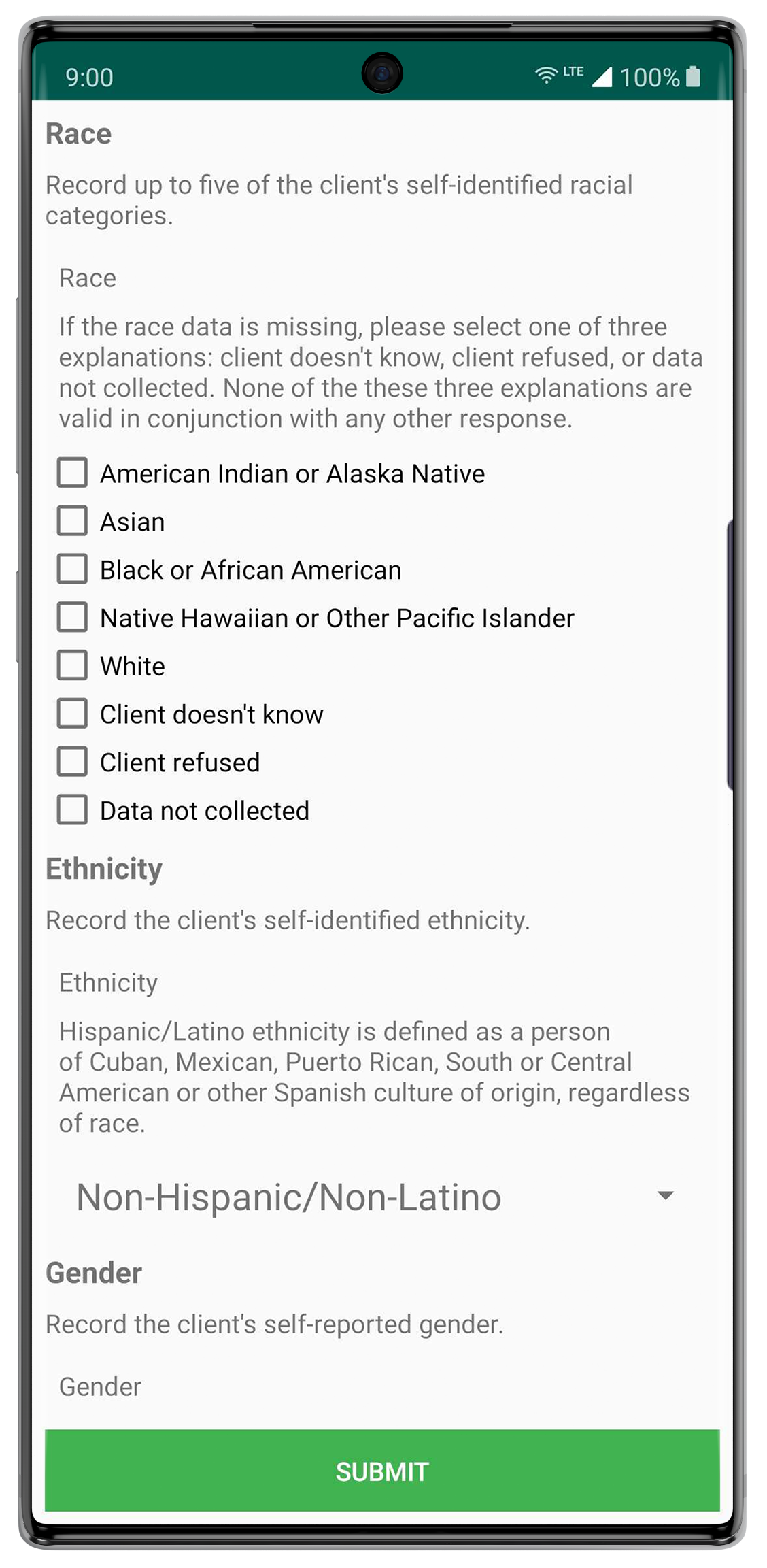Mark Client doesn't know checkbox
The width and height of the screenshot is (767, 1568).
coord(72,714)
